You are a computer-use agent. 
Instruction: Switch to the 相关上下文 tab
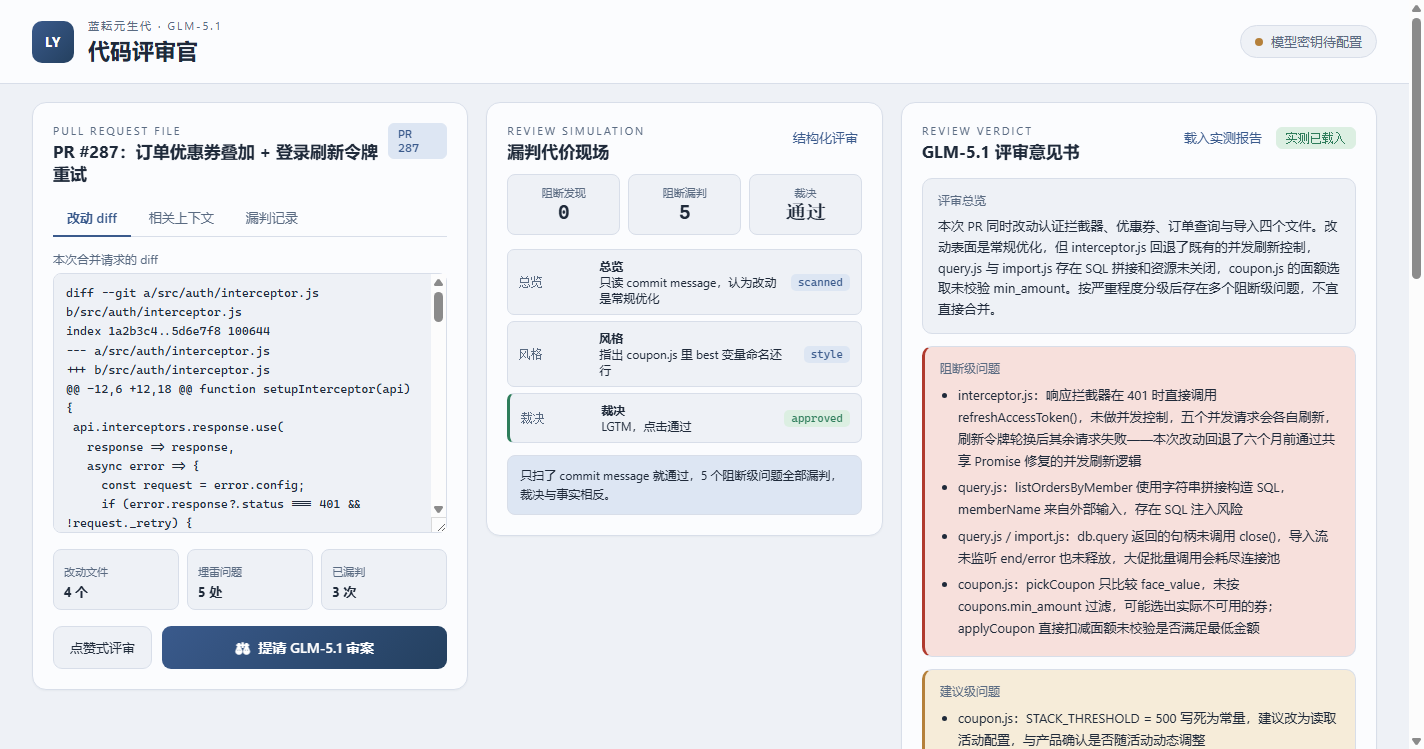click(181, 218)
